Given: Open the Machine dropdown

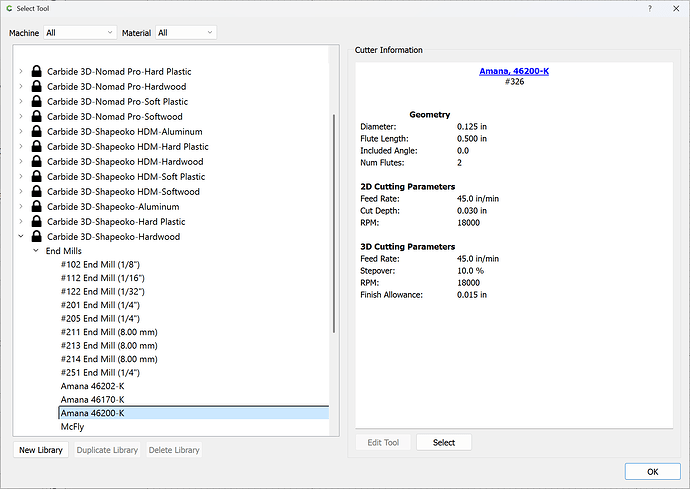Looking at the screenshot, I should (80, 33).
